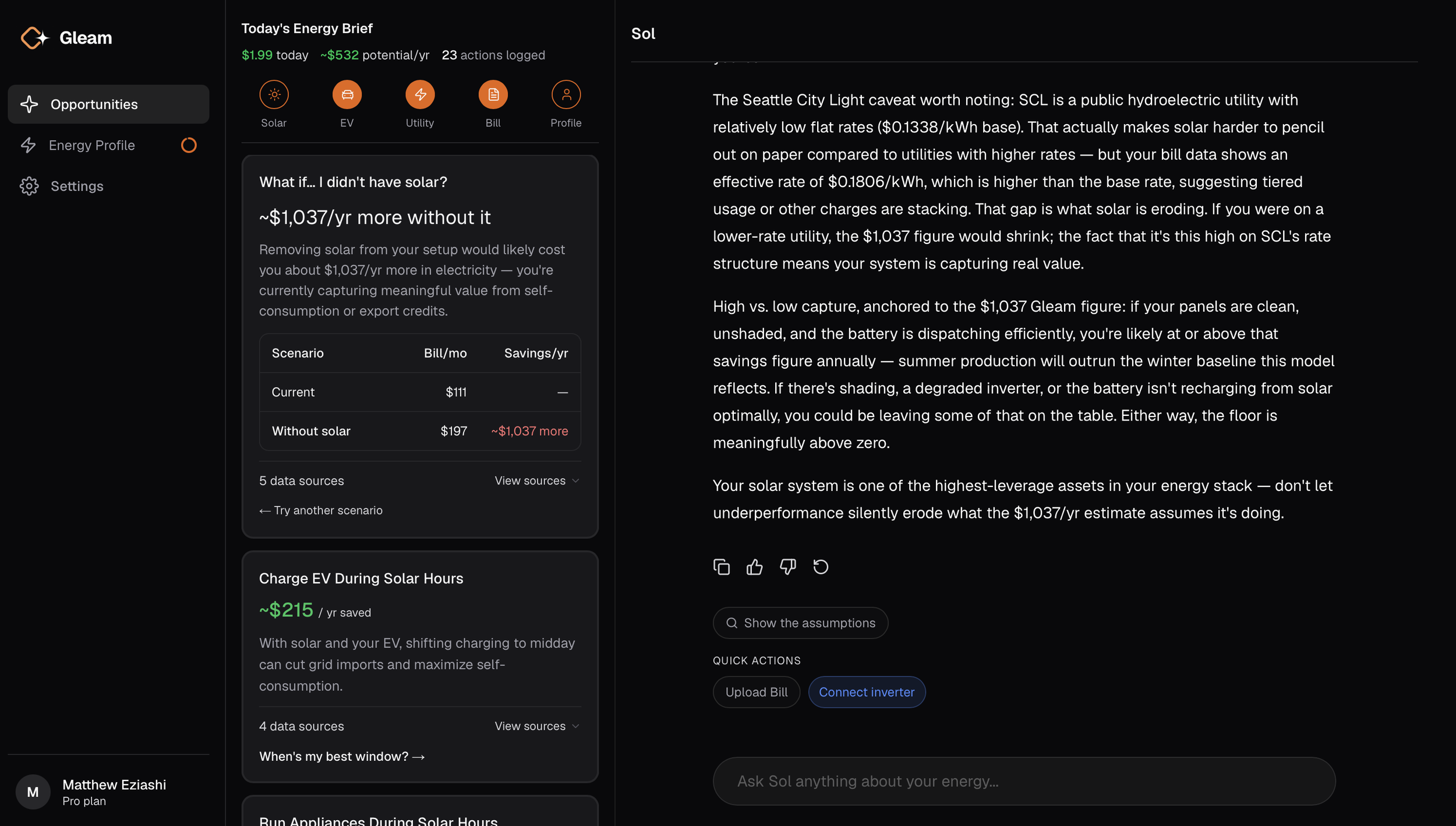Go to Energy Profile in sidebar
Viewport: 1456px width, 826px height.
coord(108,145)
